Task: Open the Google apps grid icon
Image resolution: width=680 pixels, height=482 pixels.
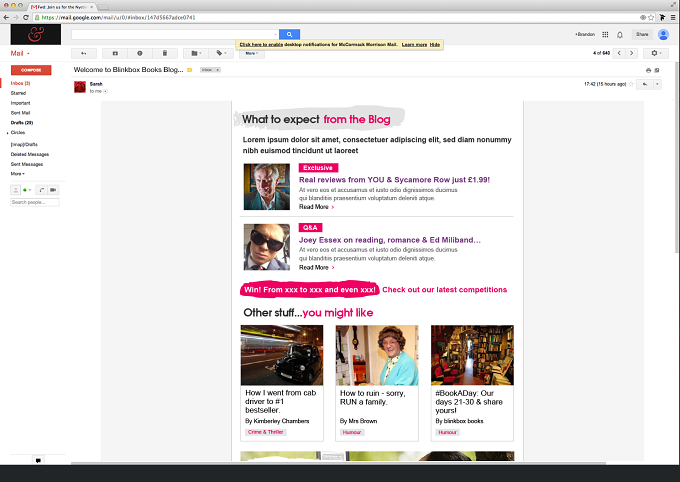Action: pos(605,34)
